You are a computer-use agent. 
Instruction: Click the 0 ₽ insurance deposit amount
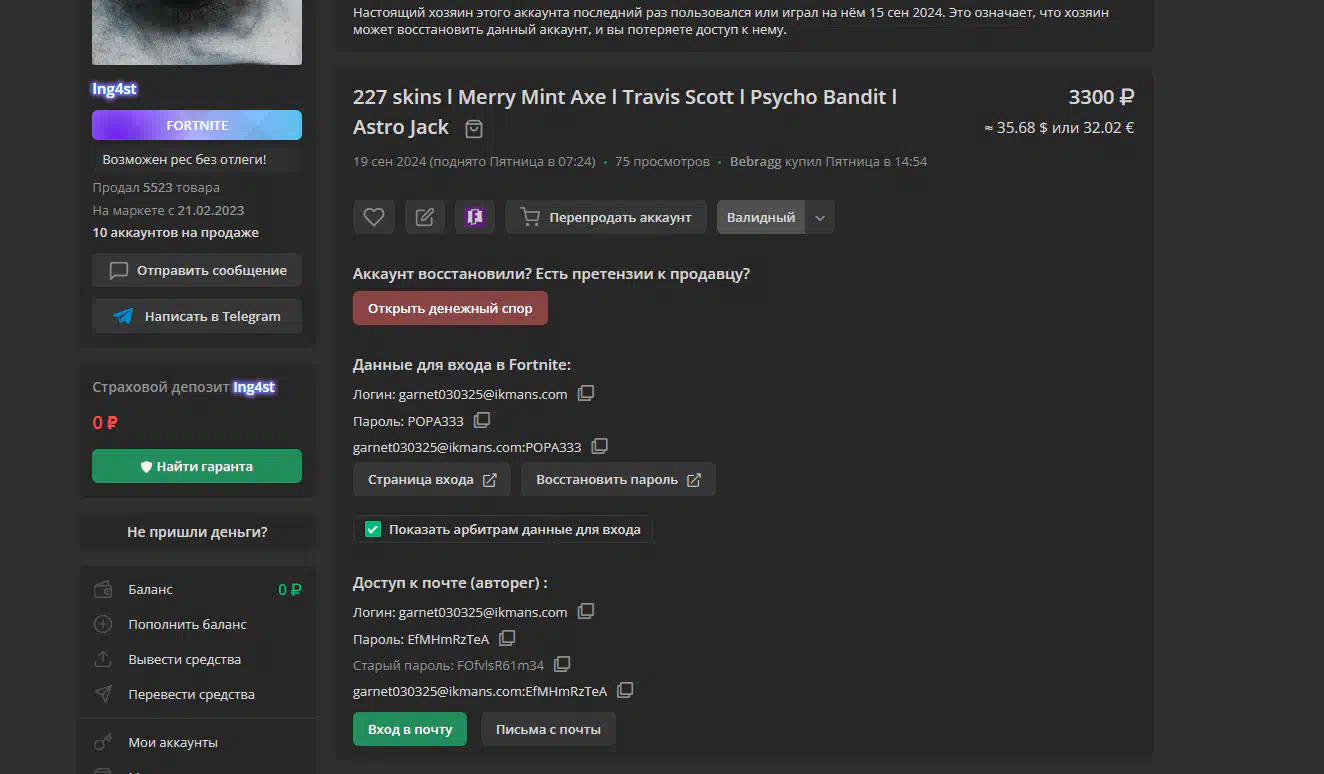click(x=105, y=422)
